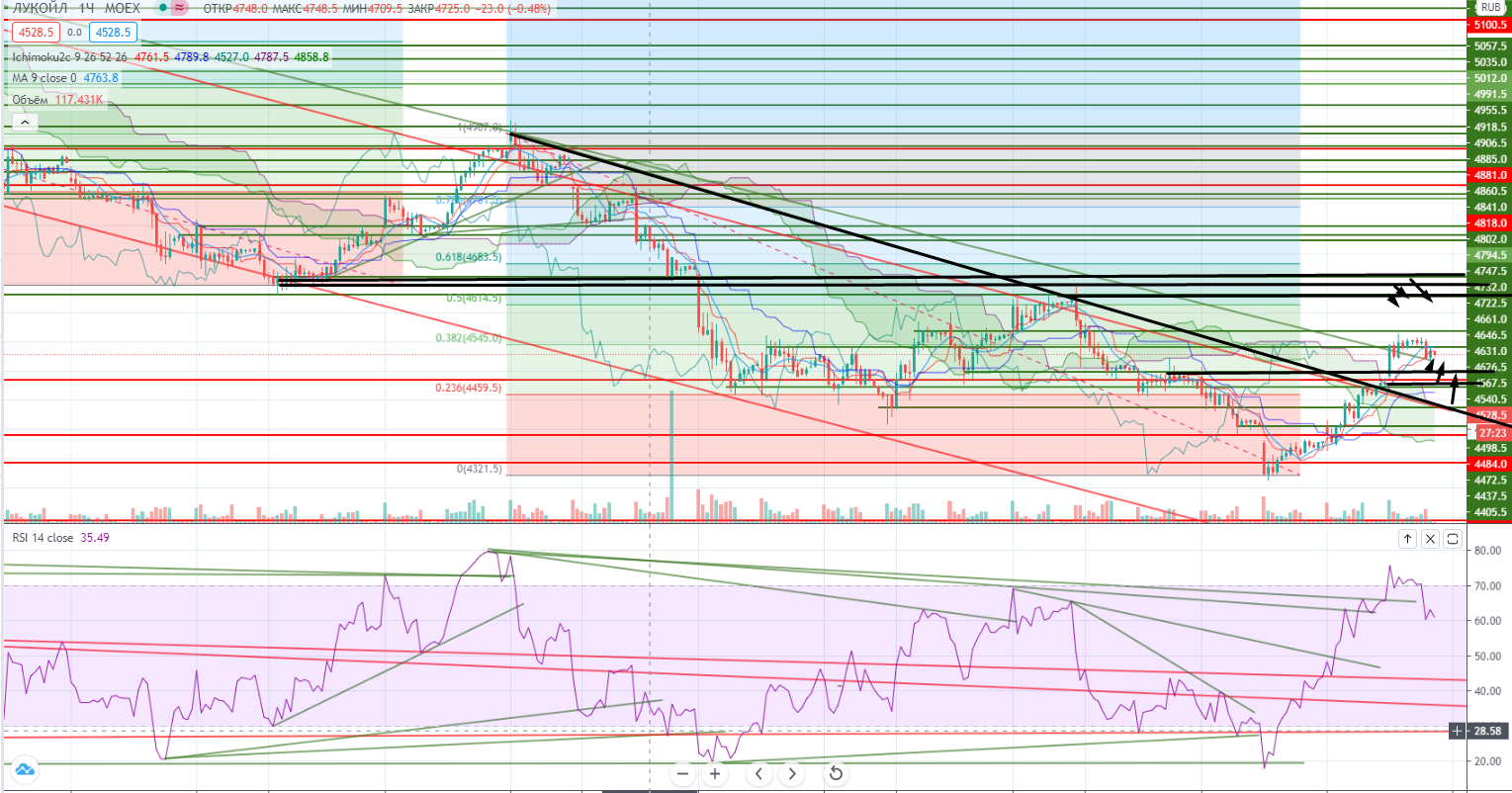Reset the chart view
This screenshot has height=793, width=1512.
(x=835, y=773)
